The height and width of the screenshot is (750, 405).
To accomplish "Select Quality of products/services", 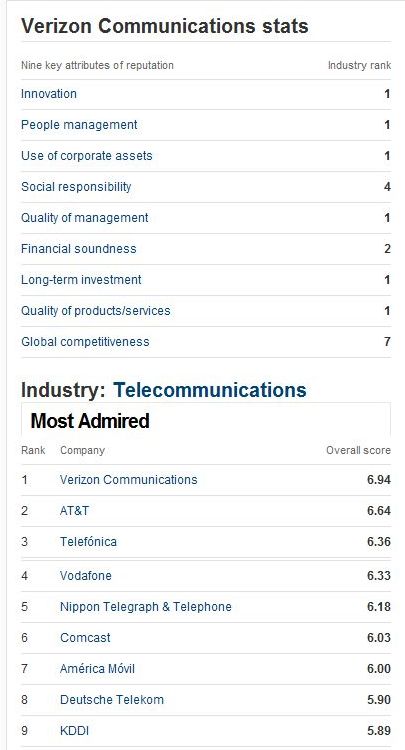I will 96,311.
